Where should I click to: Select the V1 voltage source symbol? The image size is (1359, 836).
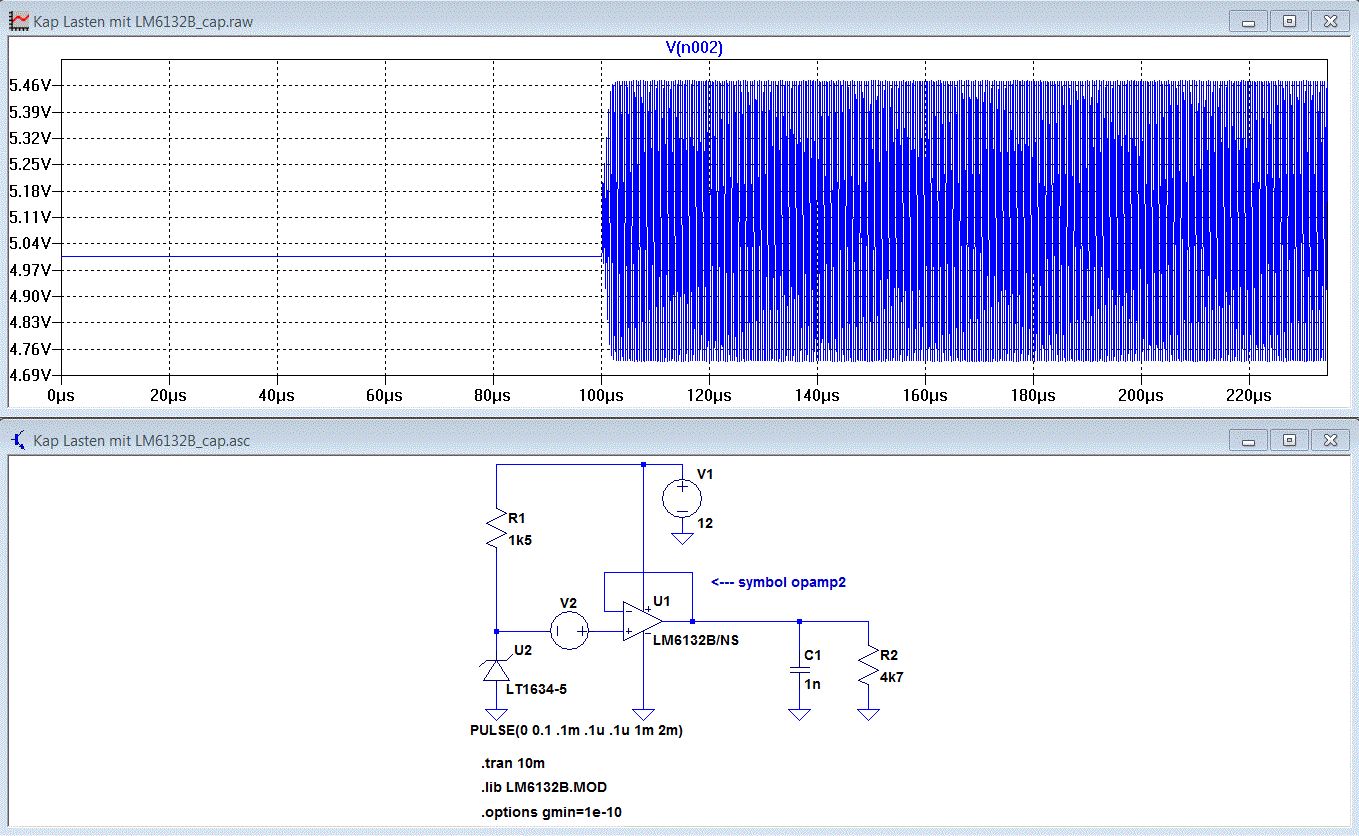pos(682,497)
